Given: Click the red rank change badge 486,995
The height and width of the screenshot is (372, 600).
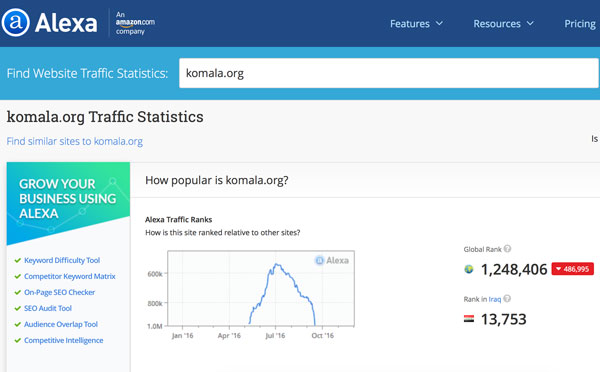Looking at the screenshot, I should (572, 269).
